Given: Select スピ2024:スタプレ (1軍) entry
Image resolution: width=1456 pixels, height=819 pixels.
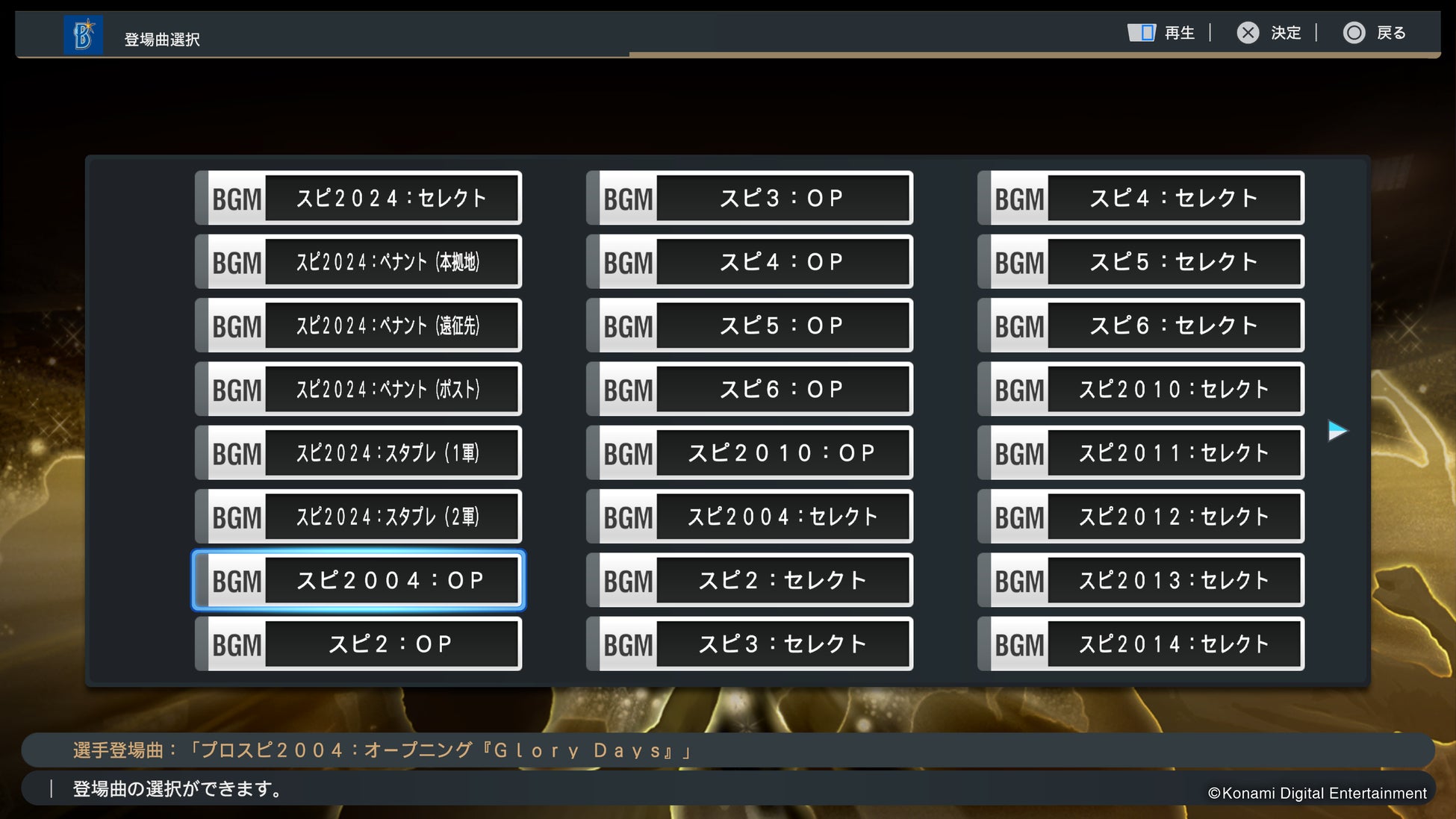Looking at the screenshot, I should coord(358,453).
